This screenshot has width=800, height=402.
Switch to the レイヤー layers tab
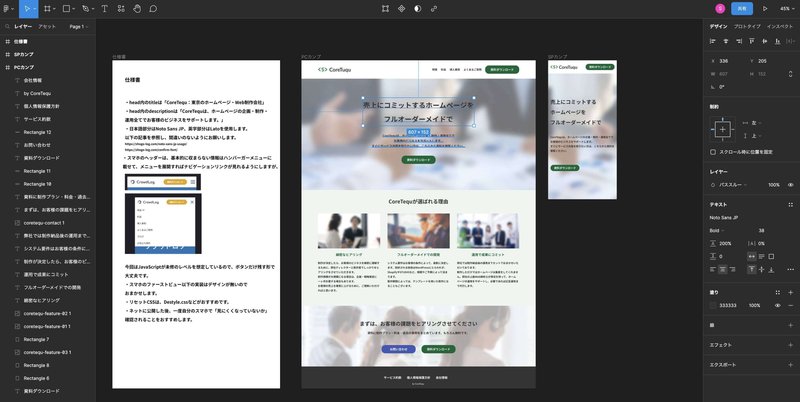click(x=22, y=27)
